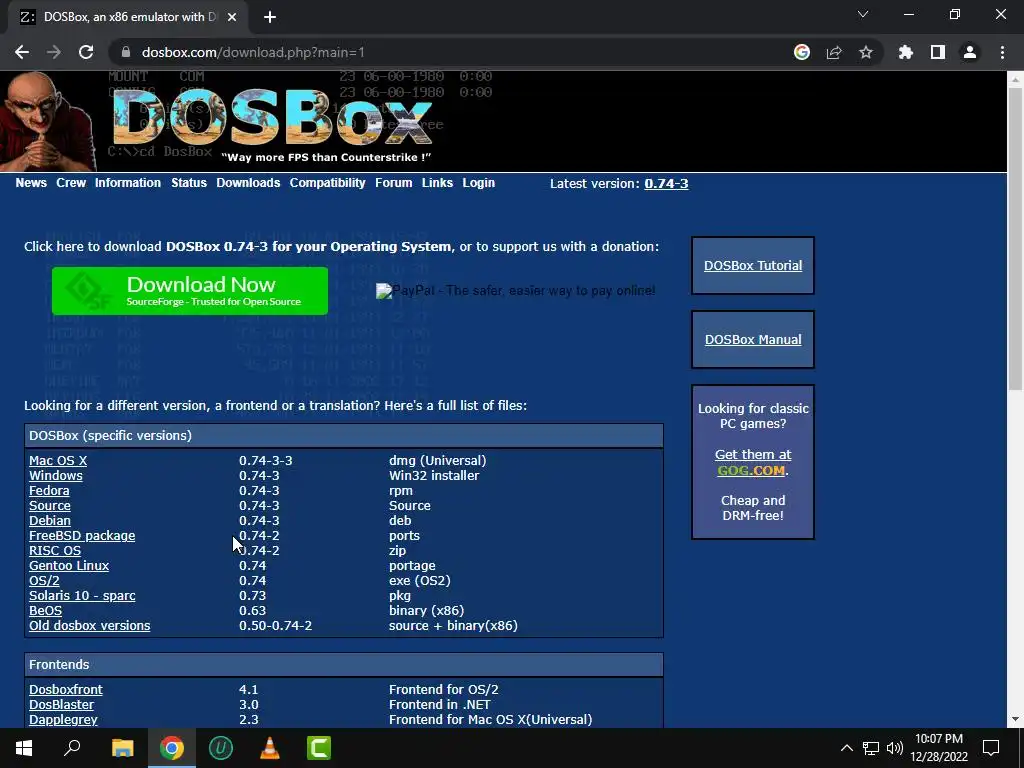Click the Fedora rpm link
This screenshot has width=1024, height=768.
pos(49,490)
